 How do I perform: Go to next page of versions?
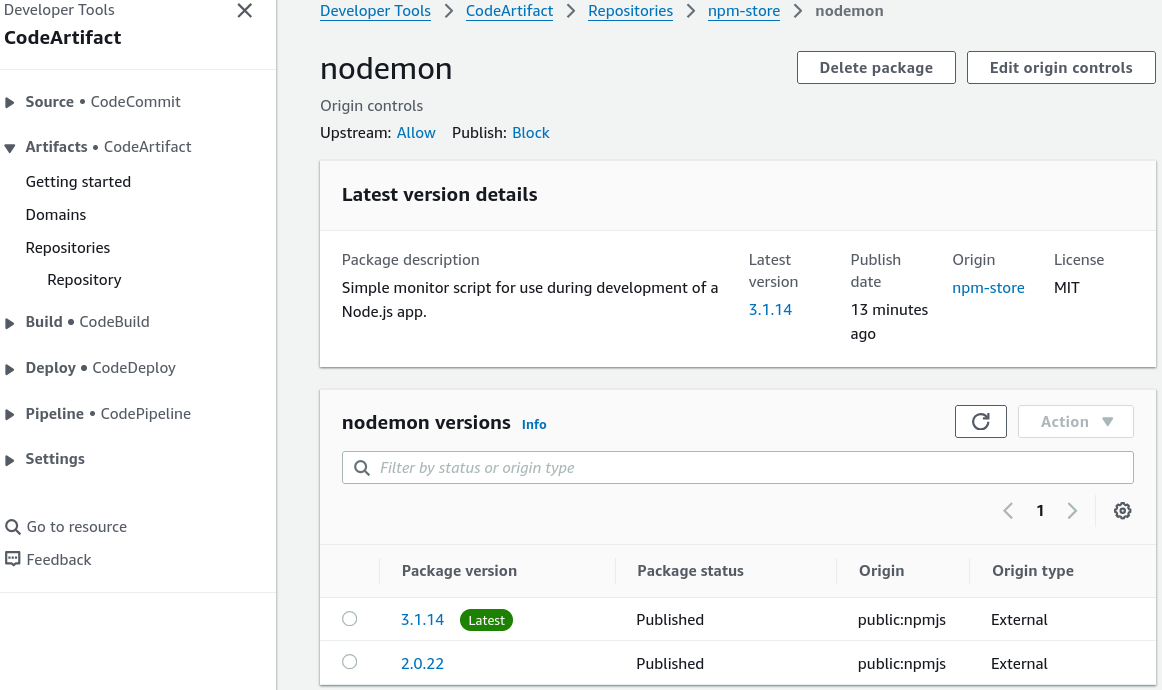click(x=1072, y=511)
